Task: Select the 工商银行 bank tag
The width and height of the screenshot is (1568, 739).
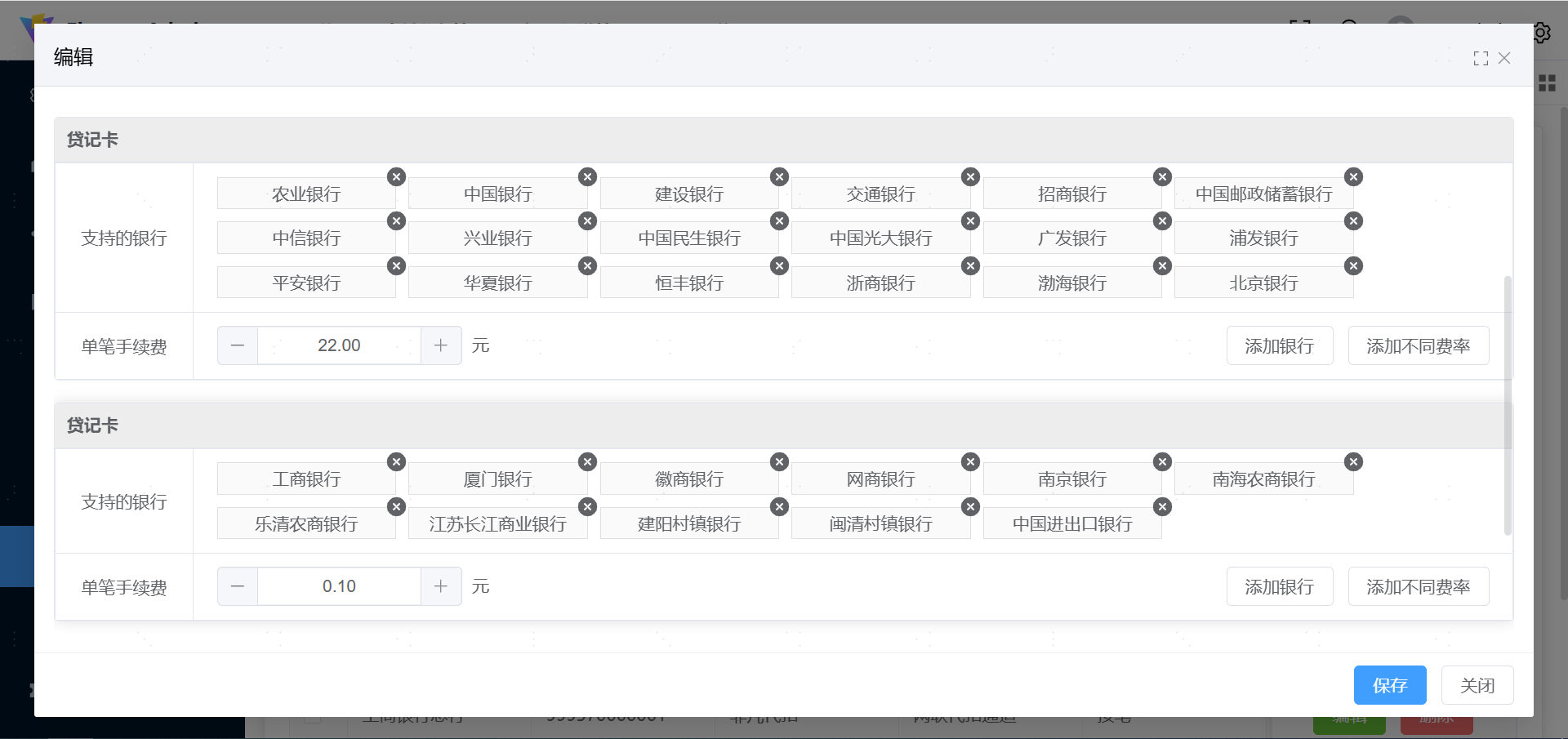Action: (x=306, y=479)
